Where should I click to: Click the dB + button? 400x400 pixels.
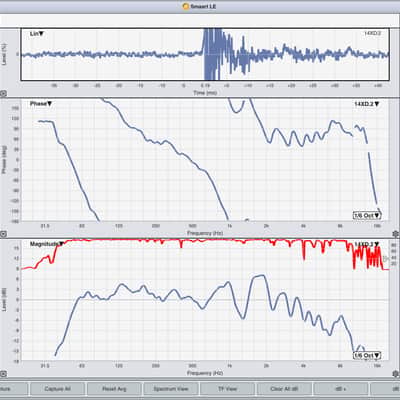click(341, 389)
